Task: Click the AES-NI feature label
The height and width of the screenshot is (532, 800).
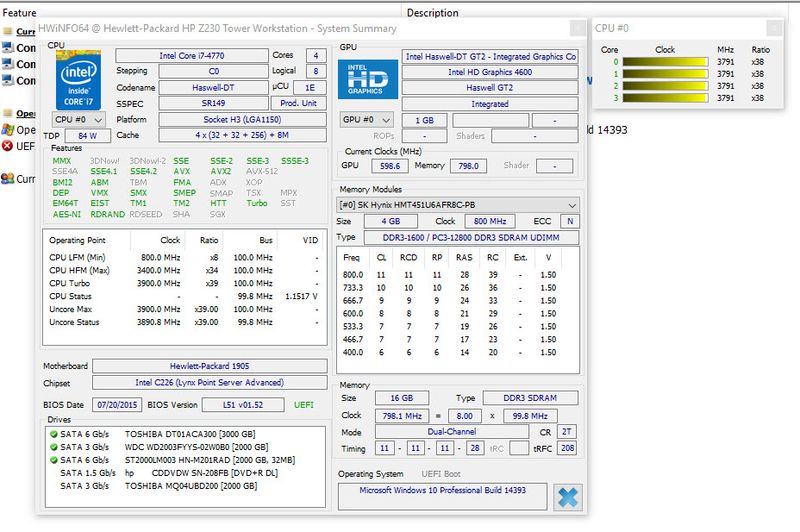Action: click(67, 214)
